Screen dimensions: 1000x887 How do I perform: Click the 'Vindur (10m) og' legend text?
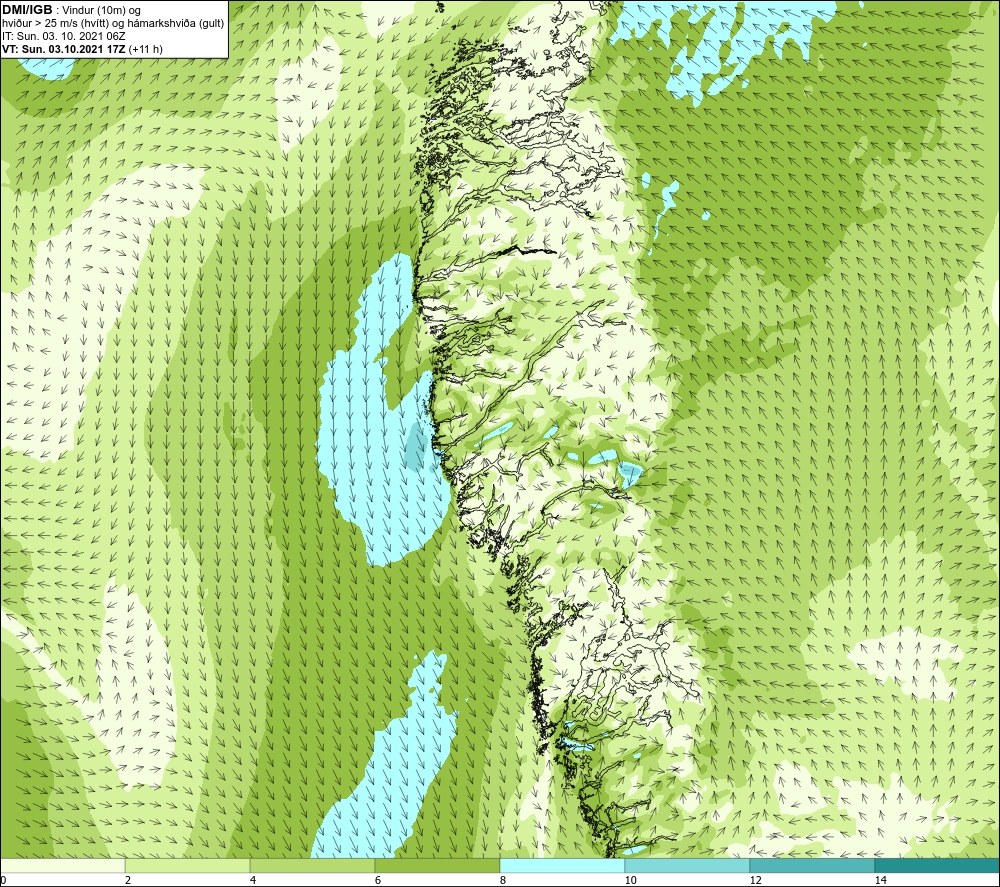103,11
